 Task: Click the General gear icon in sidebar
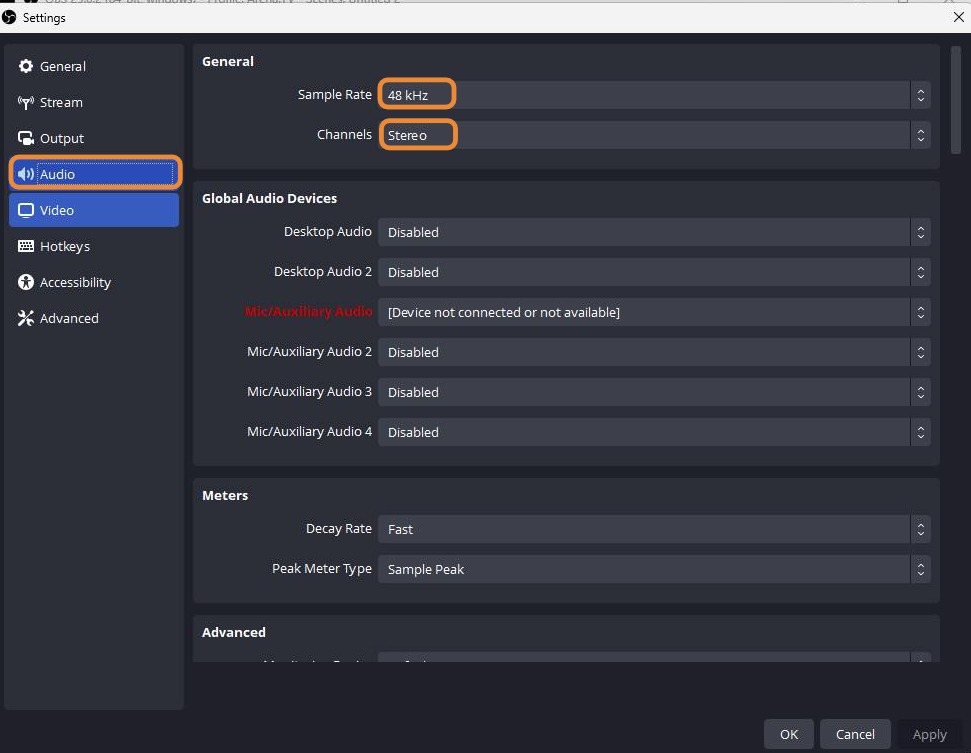(25, 66)
